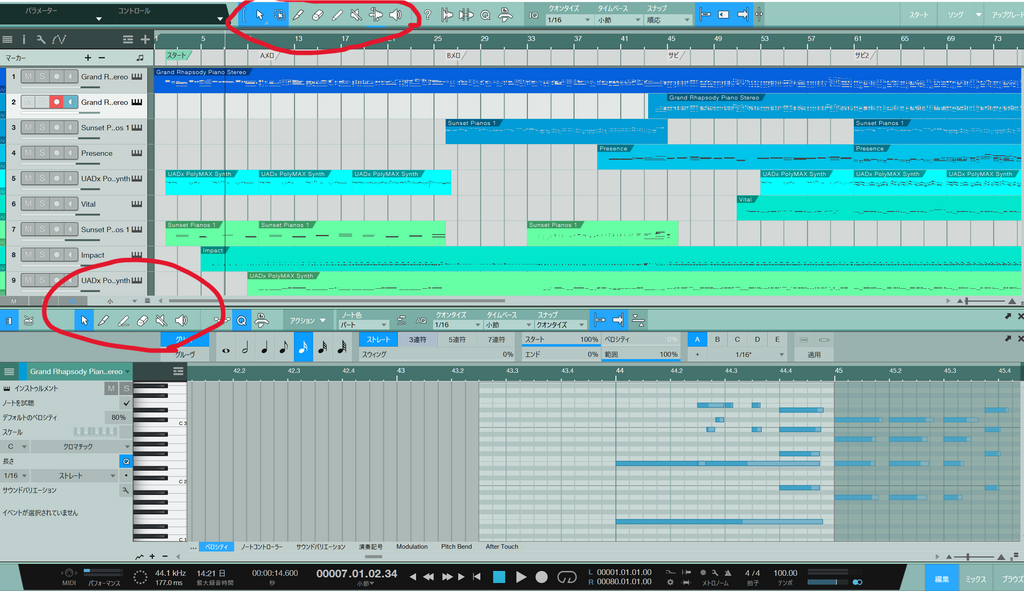This screenshot has height=591, width=1024.
Task: Adjust the デフォルトのベロシティ 80% slider
Action: pos(116,417)
